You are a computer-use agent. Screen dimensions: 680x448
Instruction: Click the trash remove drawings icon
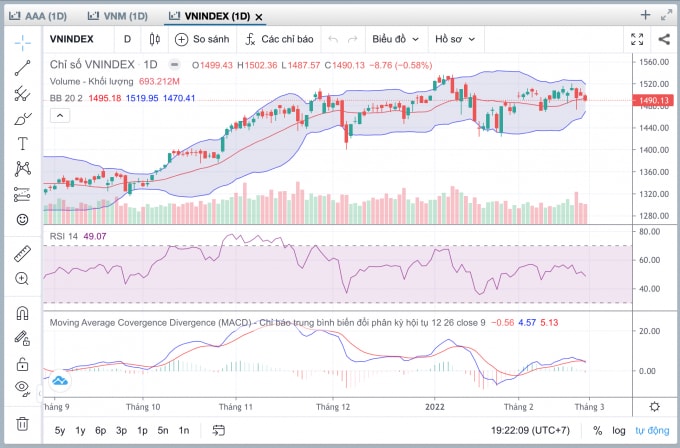click(23, 423)
